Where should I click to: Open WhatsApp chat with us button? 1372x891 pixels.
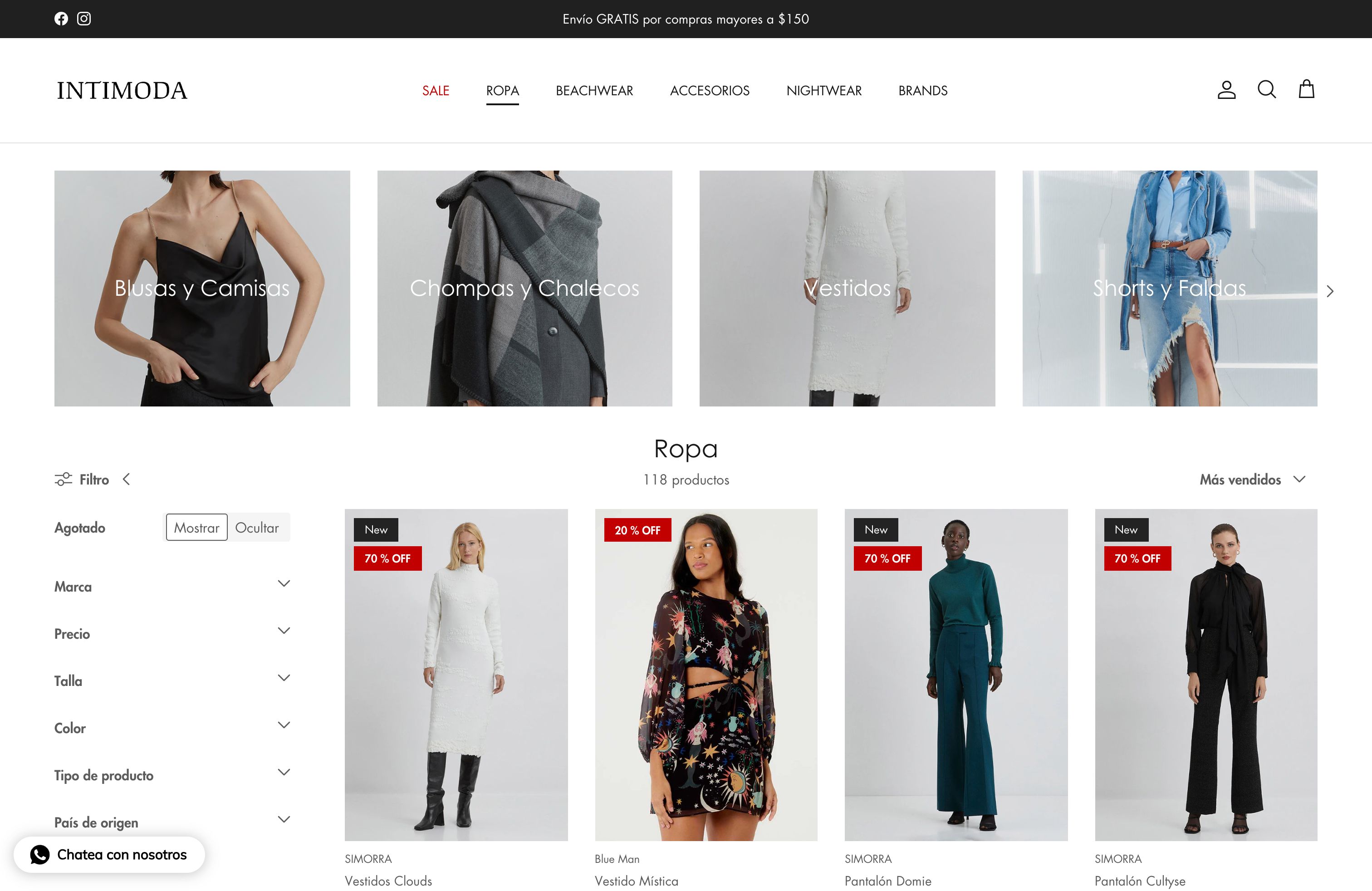coord(109,854)
